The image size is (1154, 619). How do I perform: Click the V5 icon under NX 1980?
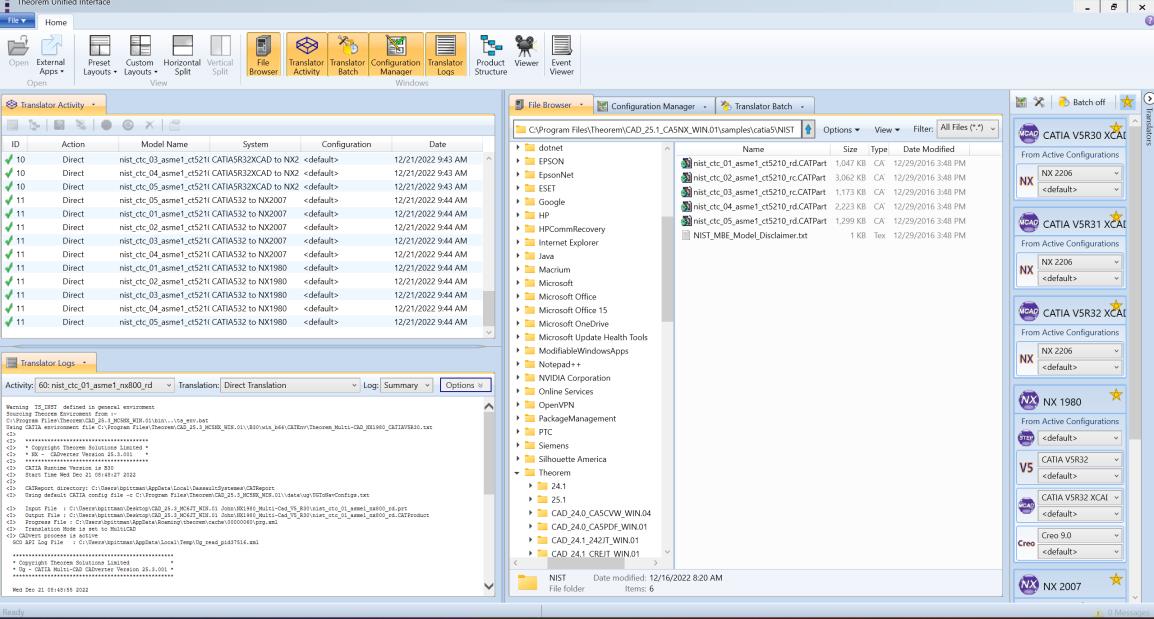tap(1027, 467)
